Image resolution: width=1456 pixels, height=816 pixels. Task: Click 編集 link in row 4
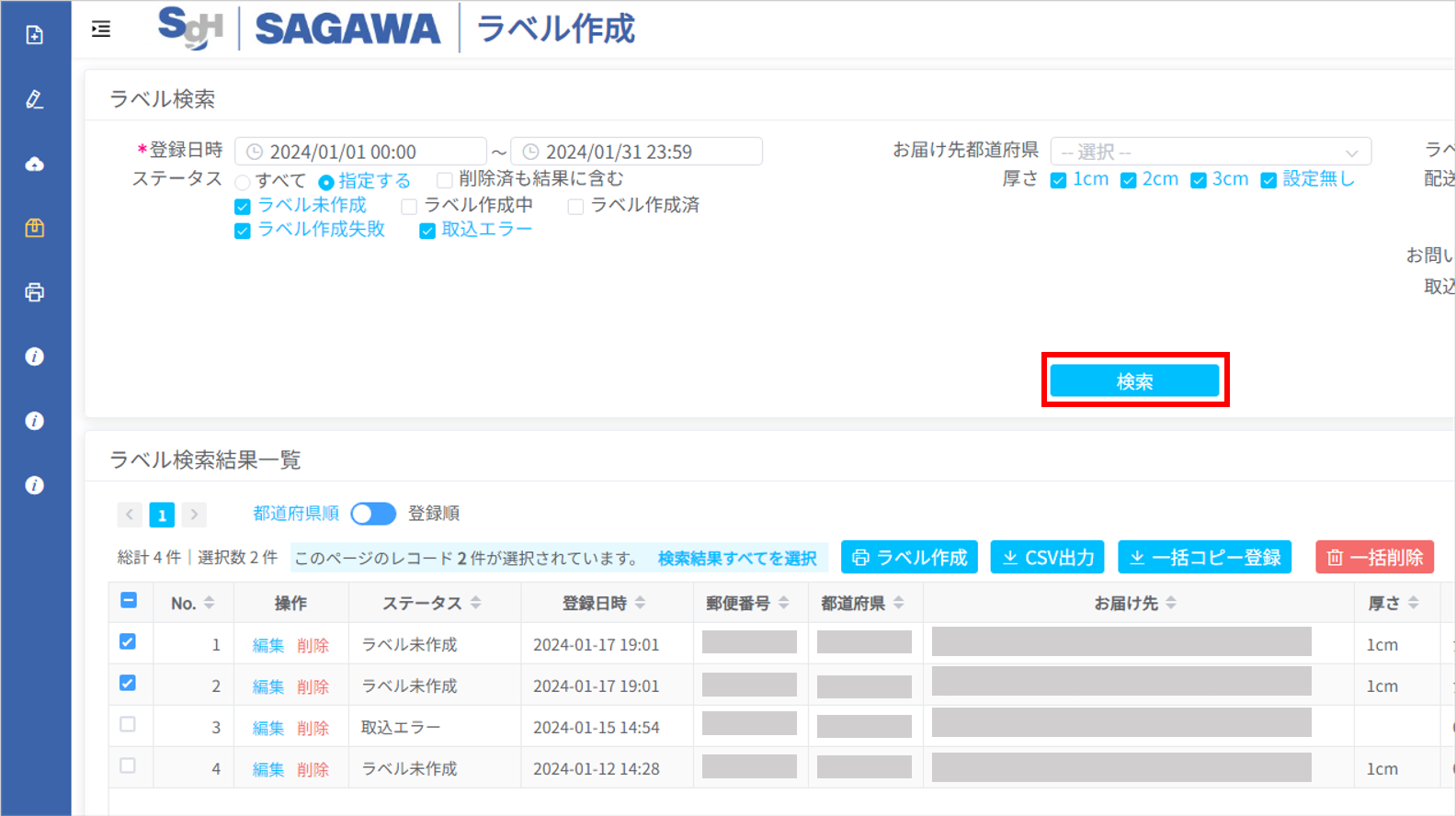(268, 769)
